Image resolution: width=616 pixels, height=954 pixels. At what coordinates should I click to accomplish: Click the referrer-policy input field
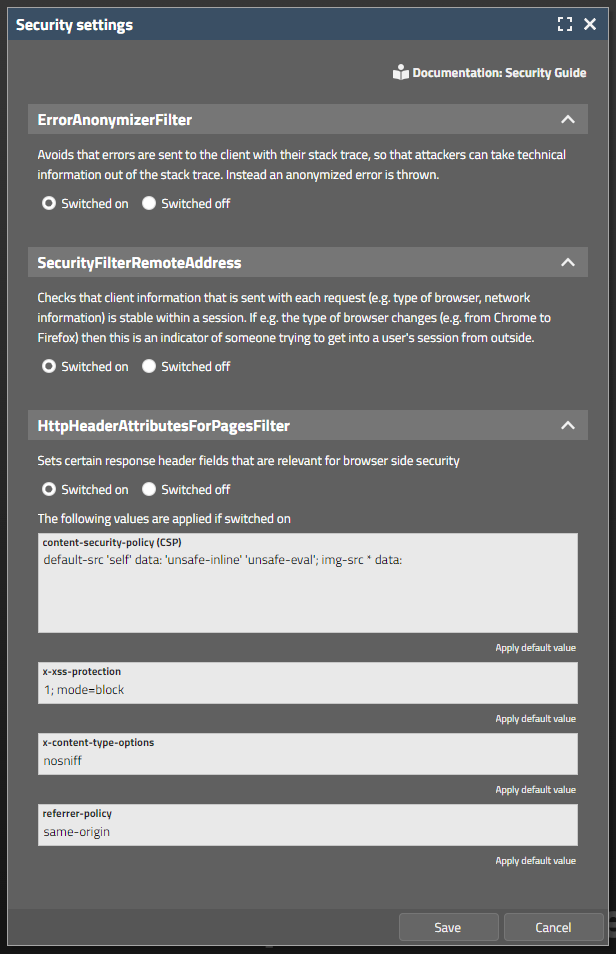(x=308, y=832)
